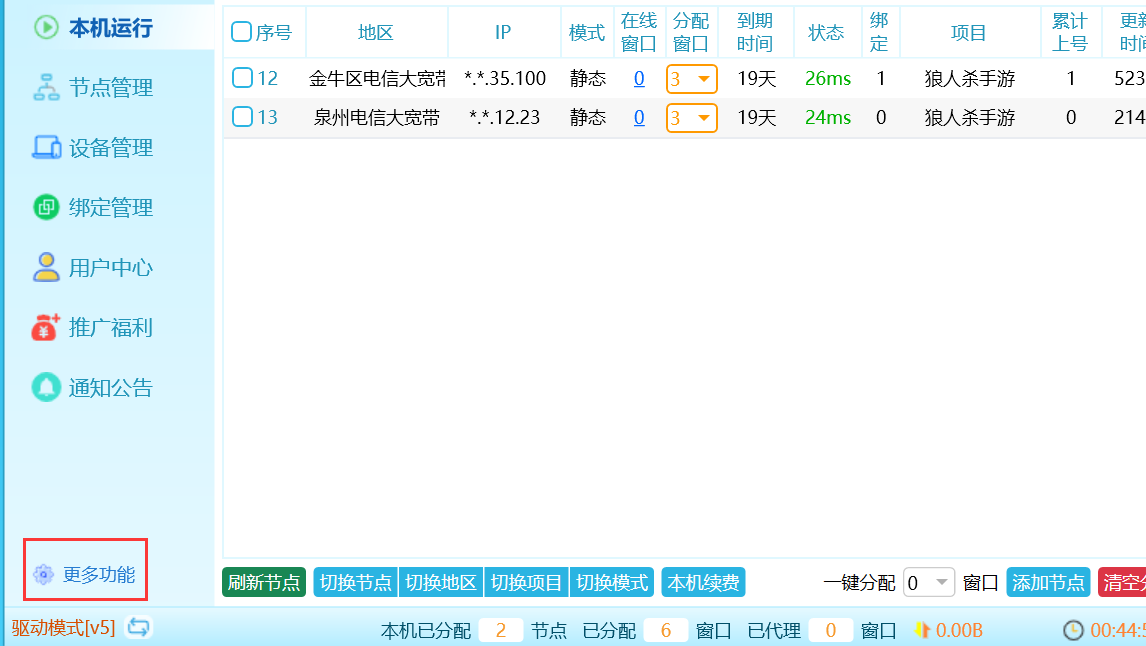The height and width of the screenshot is (646, 1146).
Task: Open 用户中心 via the person icon
Action: pyautogui.click(x=46, y=268)
